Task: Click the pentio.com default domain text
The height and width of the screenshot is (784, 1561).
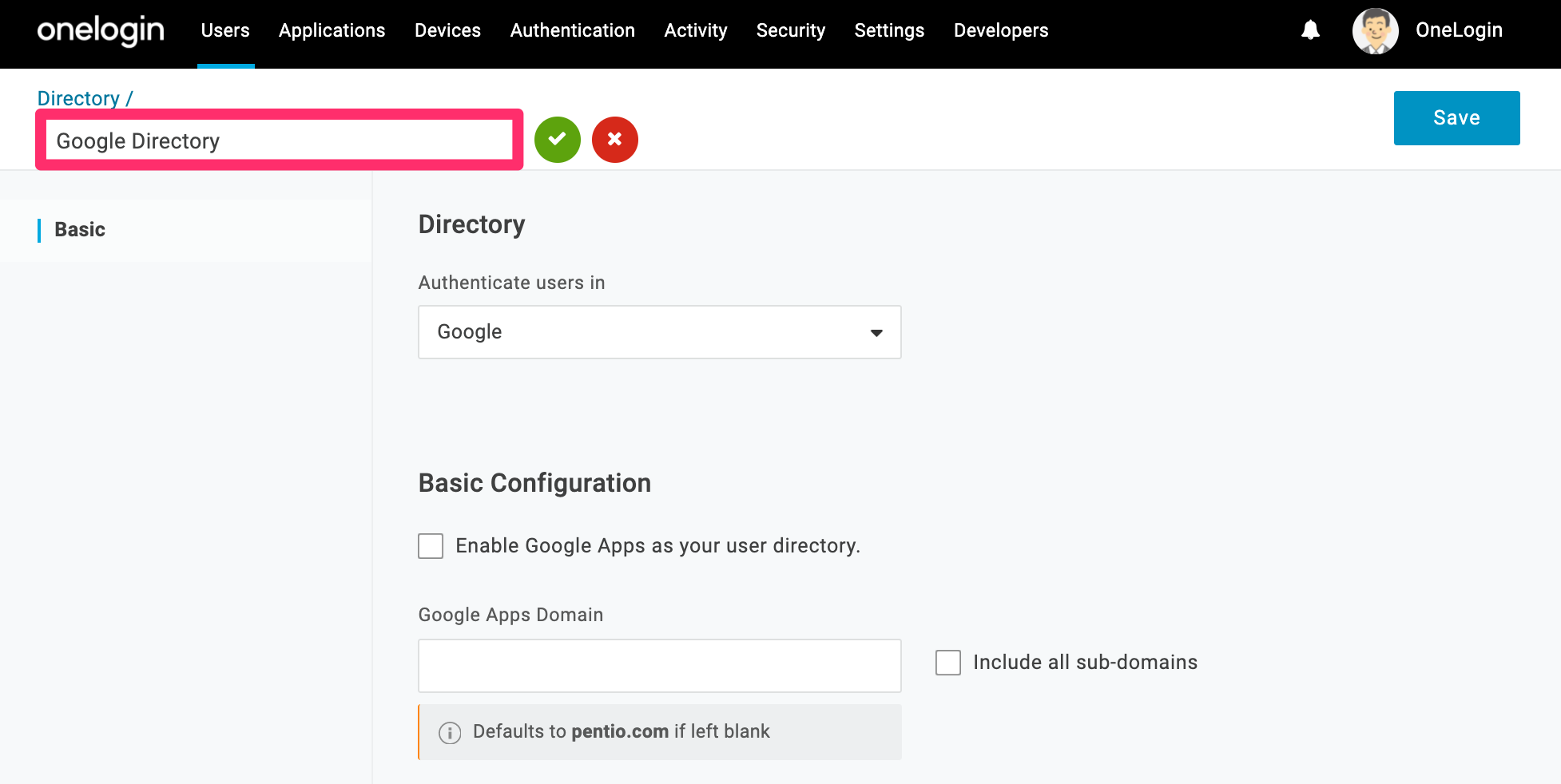Action: 620,731
